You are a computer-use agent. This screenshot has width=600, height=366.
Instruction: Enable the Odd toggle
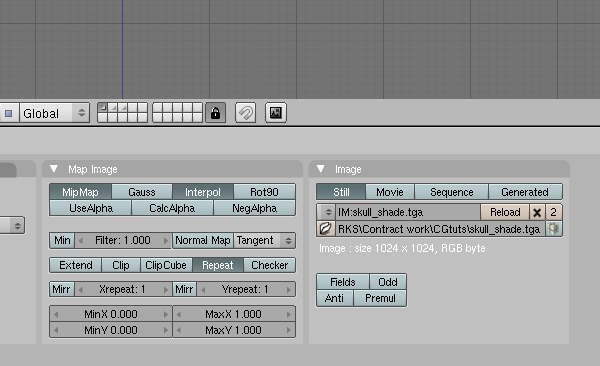click(x=388, y=282)
